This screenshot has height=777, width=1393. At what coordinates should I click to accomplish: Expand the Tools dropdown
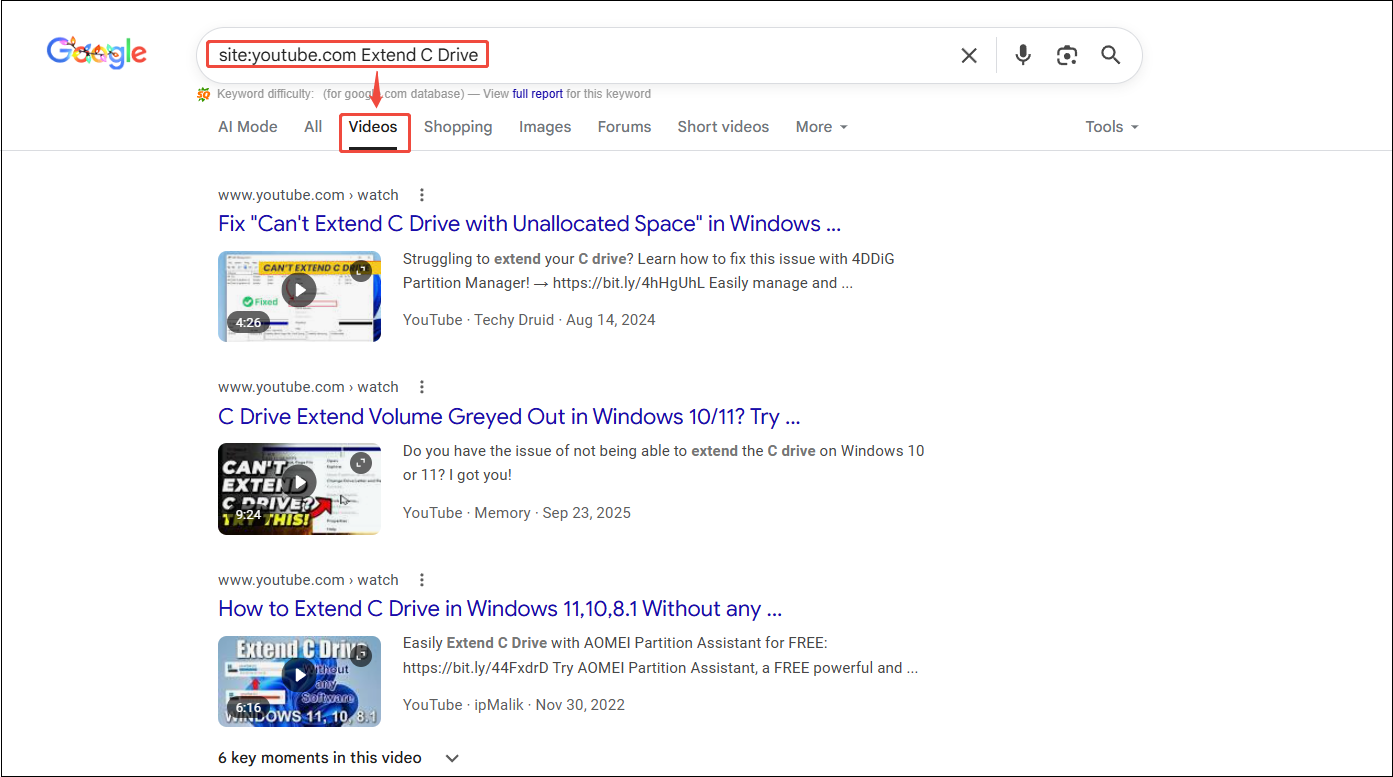coord(1110,126)
